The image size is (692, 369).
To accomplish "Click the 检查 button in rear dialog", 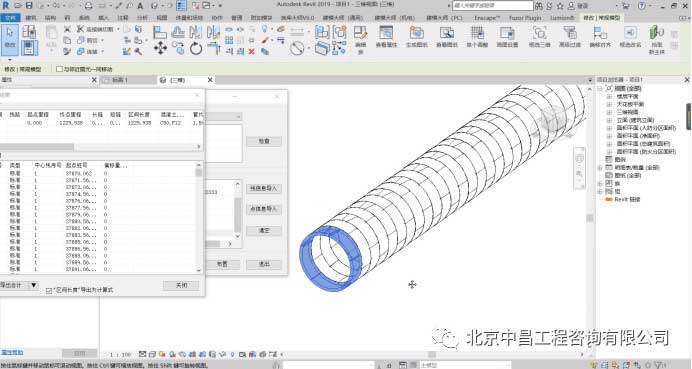I will click(263, 141).
